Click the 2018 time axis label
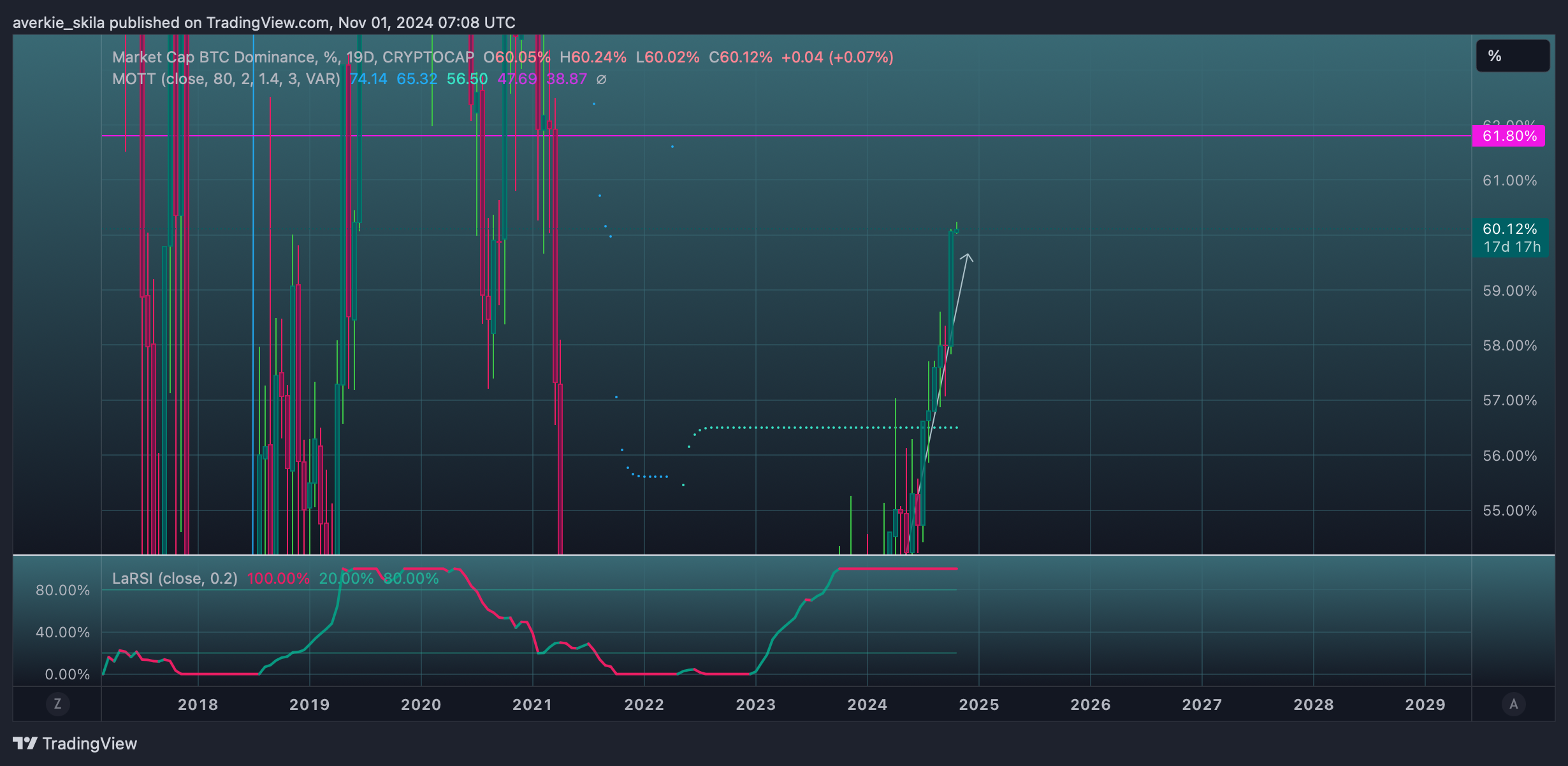 coord(198,705)
